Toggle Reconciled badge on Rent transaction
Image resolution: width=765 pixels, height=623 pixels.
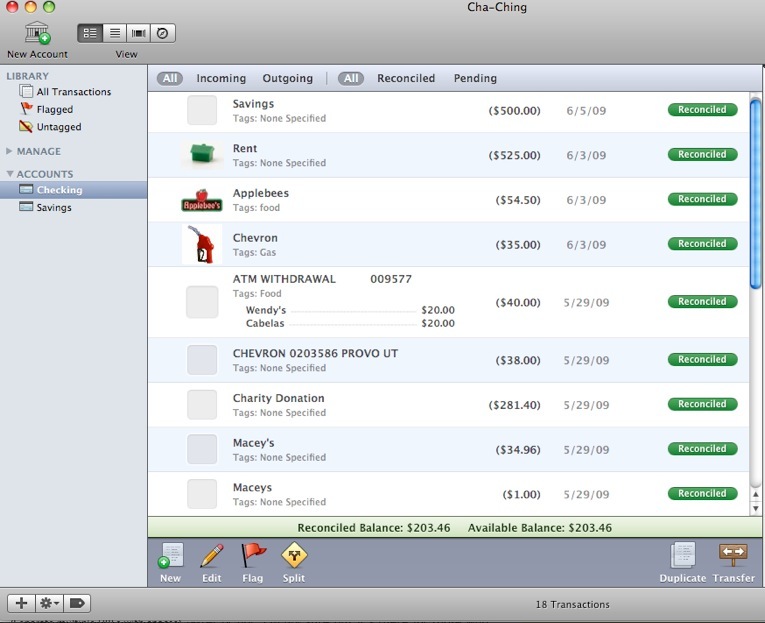(702, 154)
